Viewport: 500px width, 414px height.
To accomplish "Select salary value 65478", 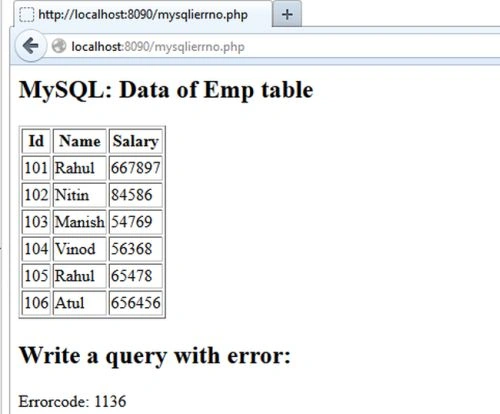I will click(x=136, y=276).
